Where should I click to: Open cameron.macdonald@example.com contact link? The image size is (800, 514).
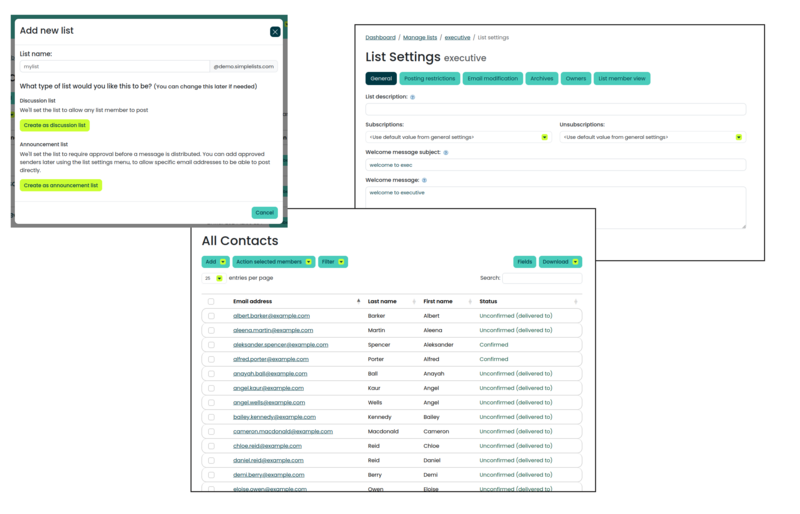point(283,432)
